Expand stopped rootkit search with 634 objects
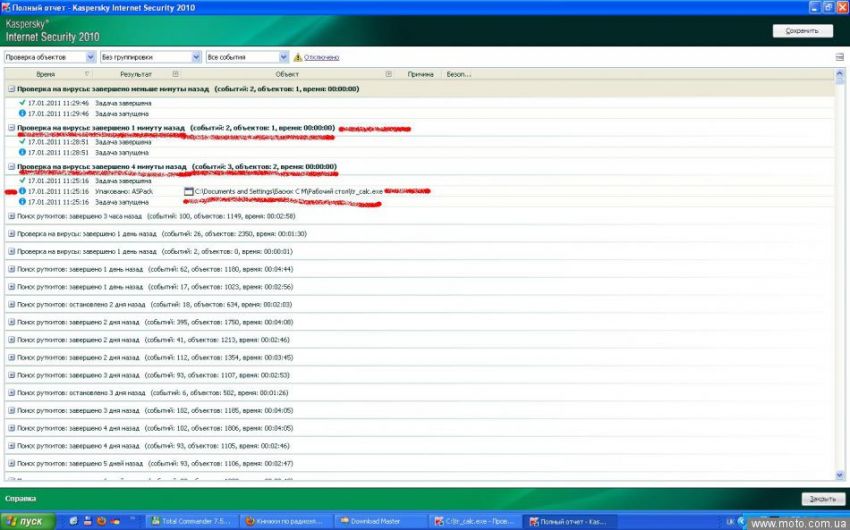The image size is (850, 530). coord(11,304)
